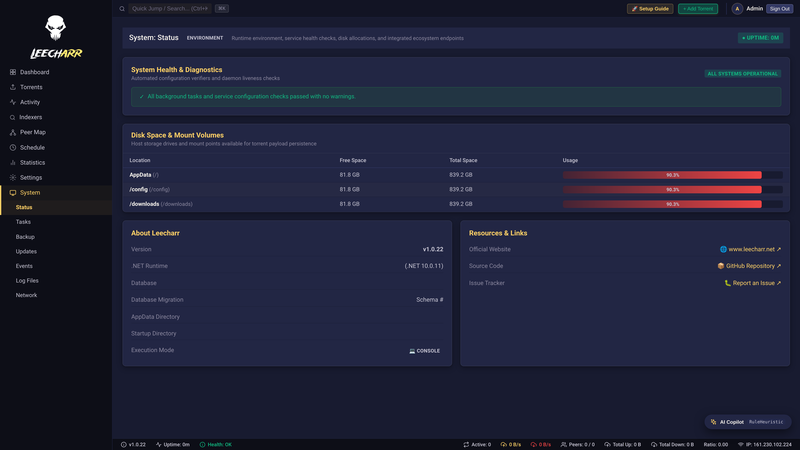Click the Schedule clock icon in sidebar

[13, 147]
